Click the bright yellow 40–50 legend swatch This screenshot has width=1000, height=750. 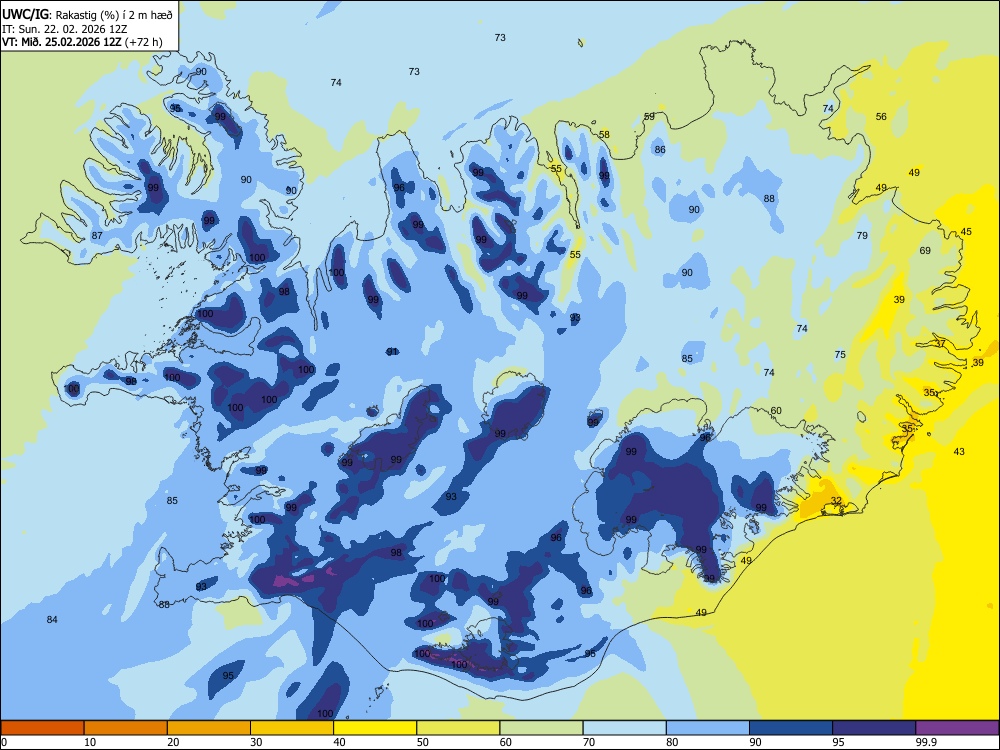(x=375, y=728)
